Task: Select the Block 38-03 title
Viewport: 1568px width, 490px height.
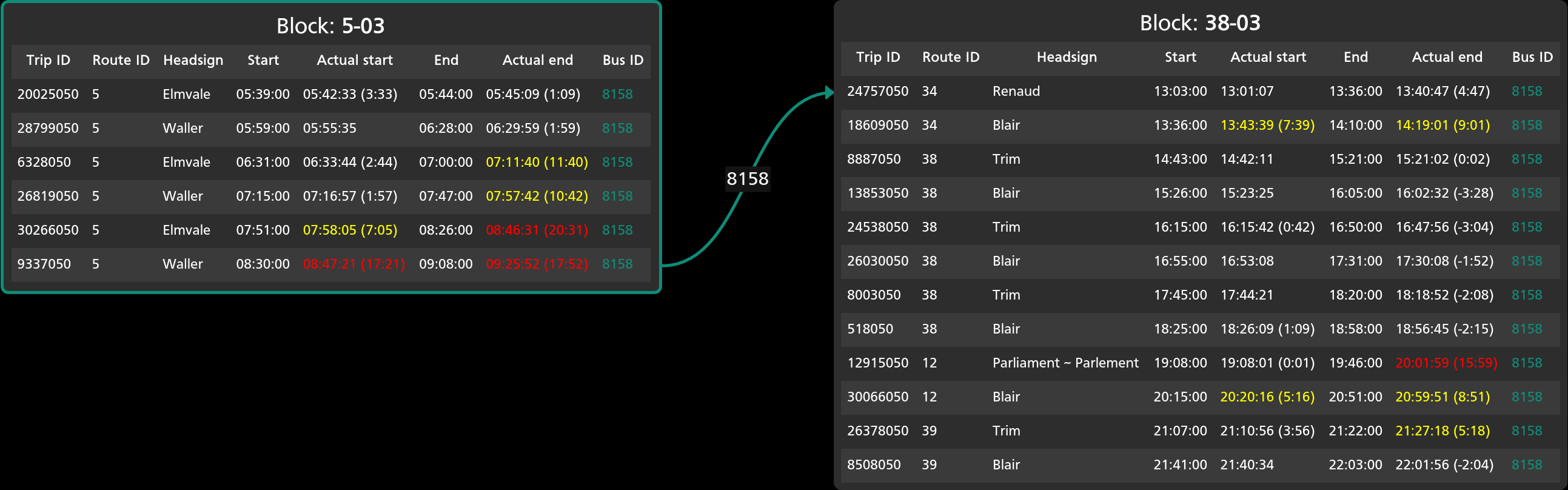Action: [1199, 23]
